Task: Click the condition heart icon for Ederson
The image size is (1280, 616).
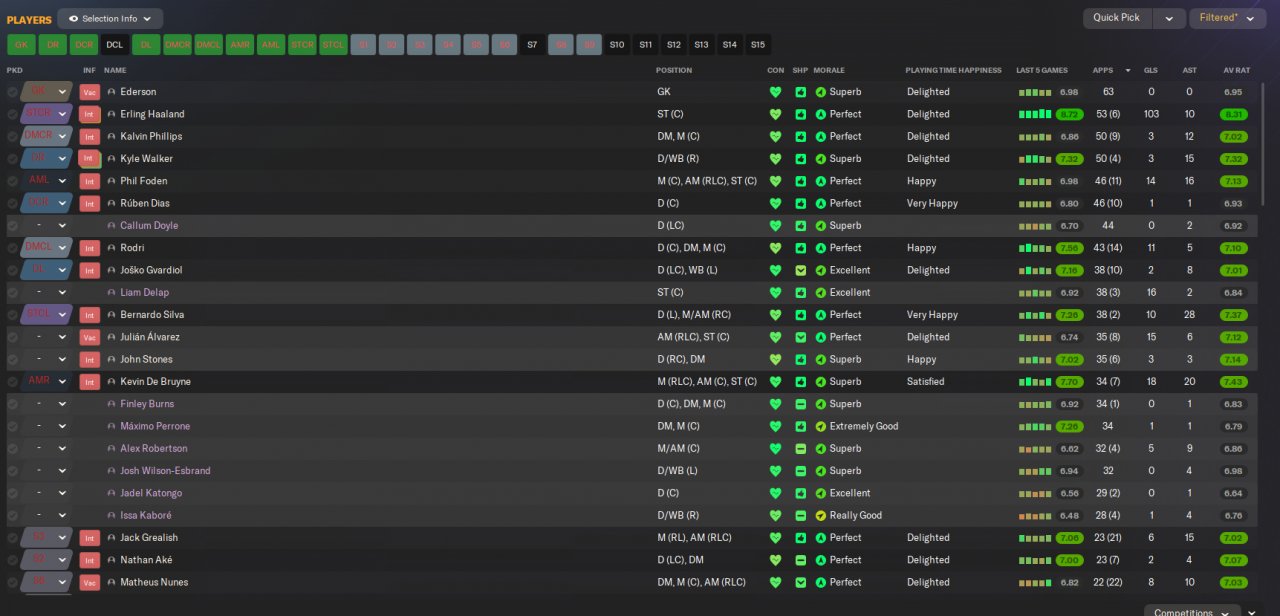Action: click(775, 92)
